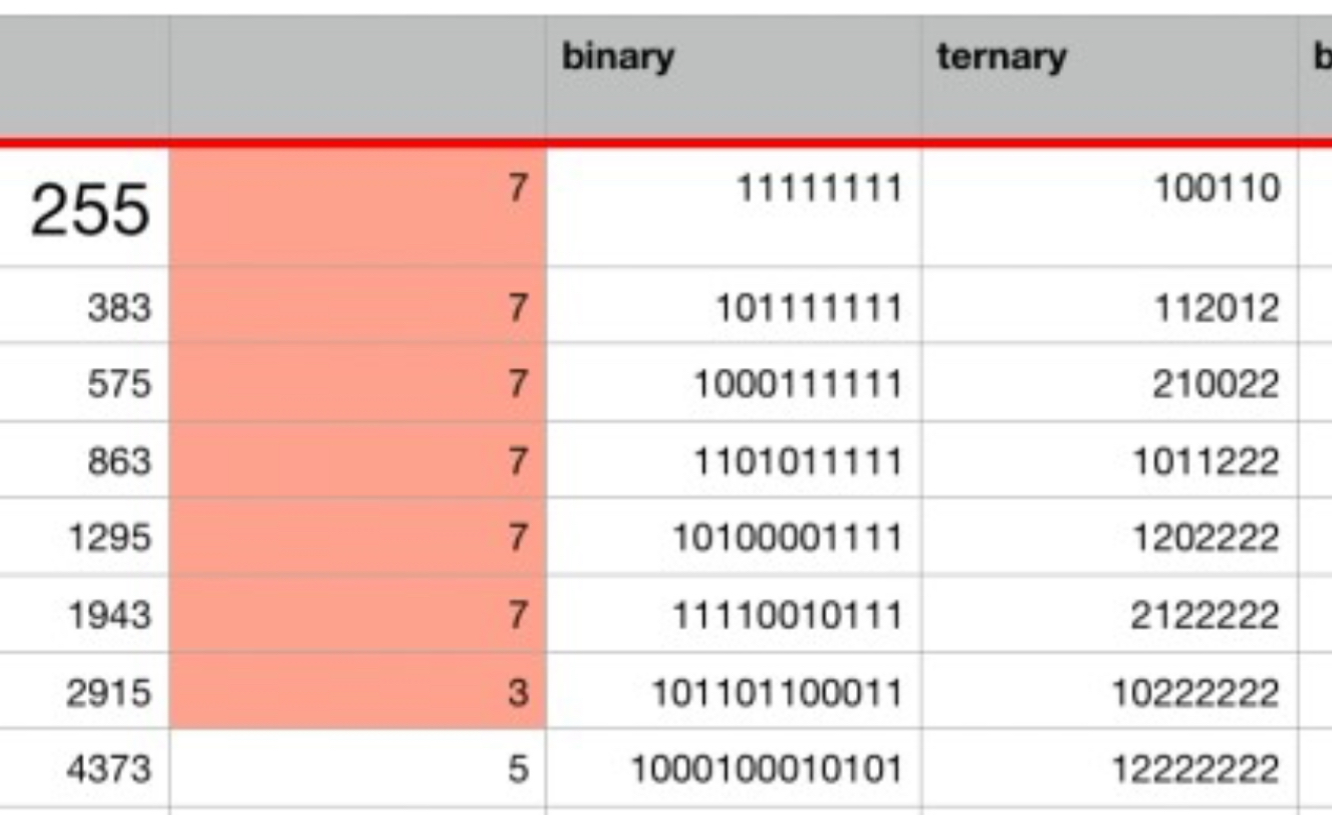
Task: Select ternary cell 100110
Action: point(1217,188)
